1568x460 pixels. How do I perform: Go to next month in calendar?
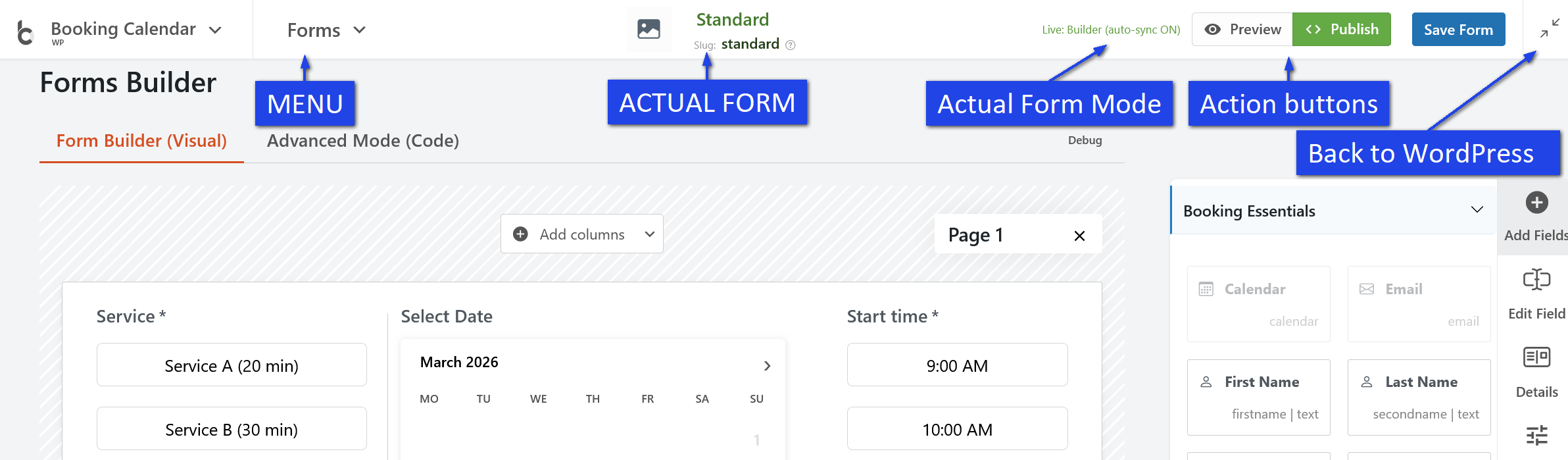[x=767, y=366]
